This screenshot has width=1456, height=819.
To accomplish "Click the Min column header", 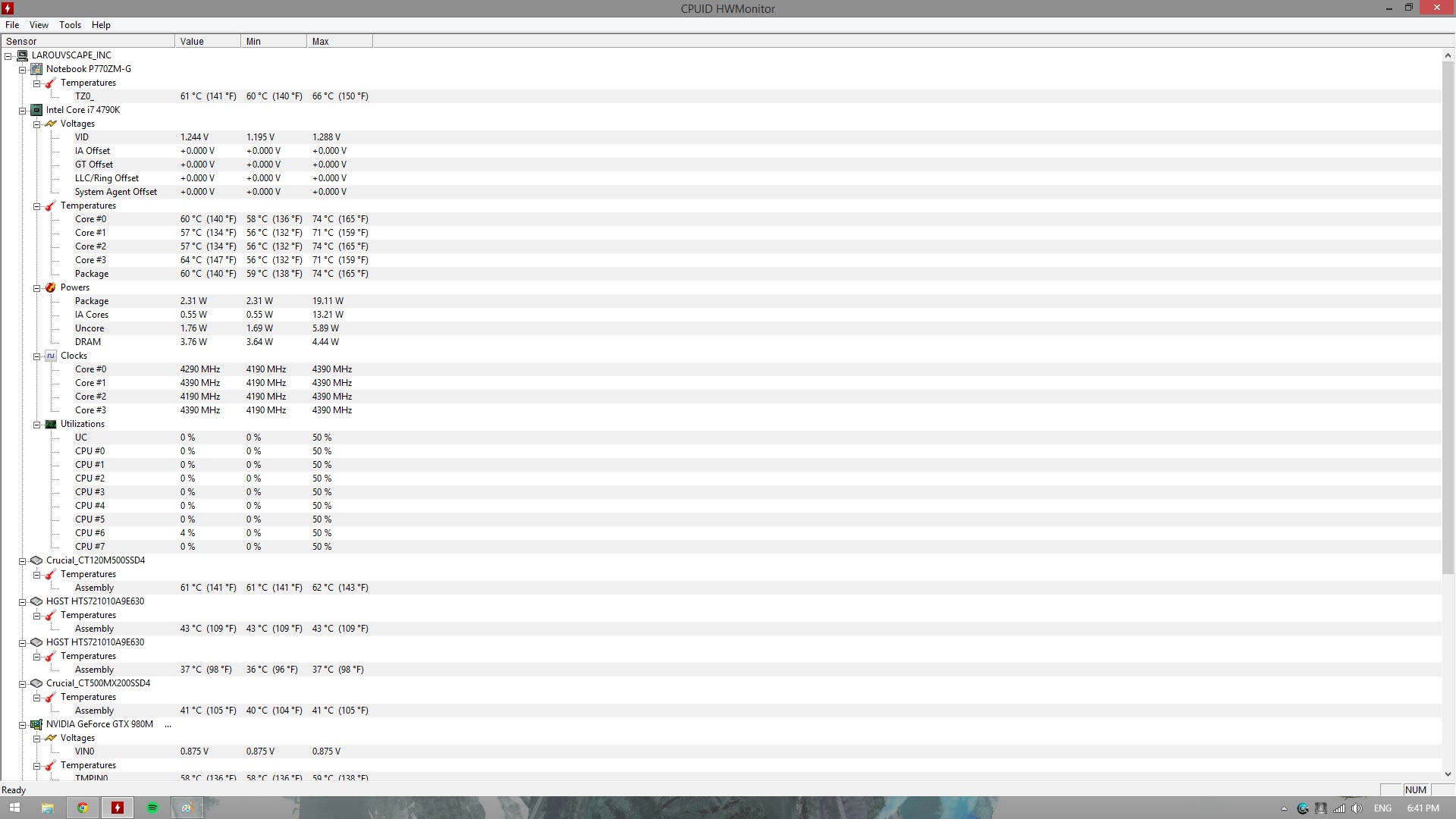I will tap(274, 42).
